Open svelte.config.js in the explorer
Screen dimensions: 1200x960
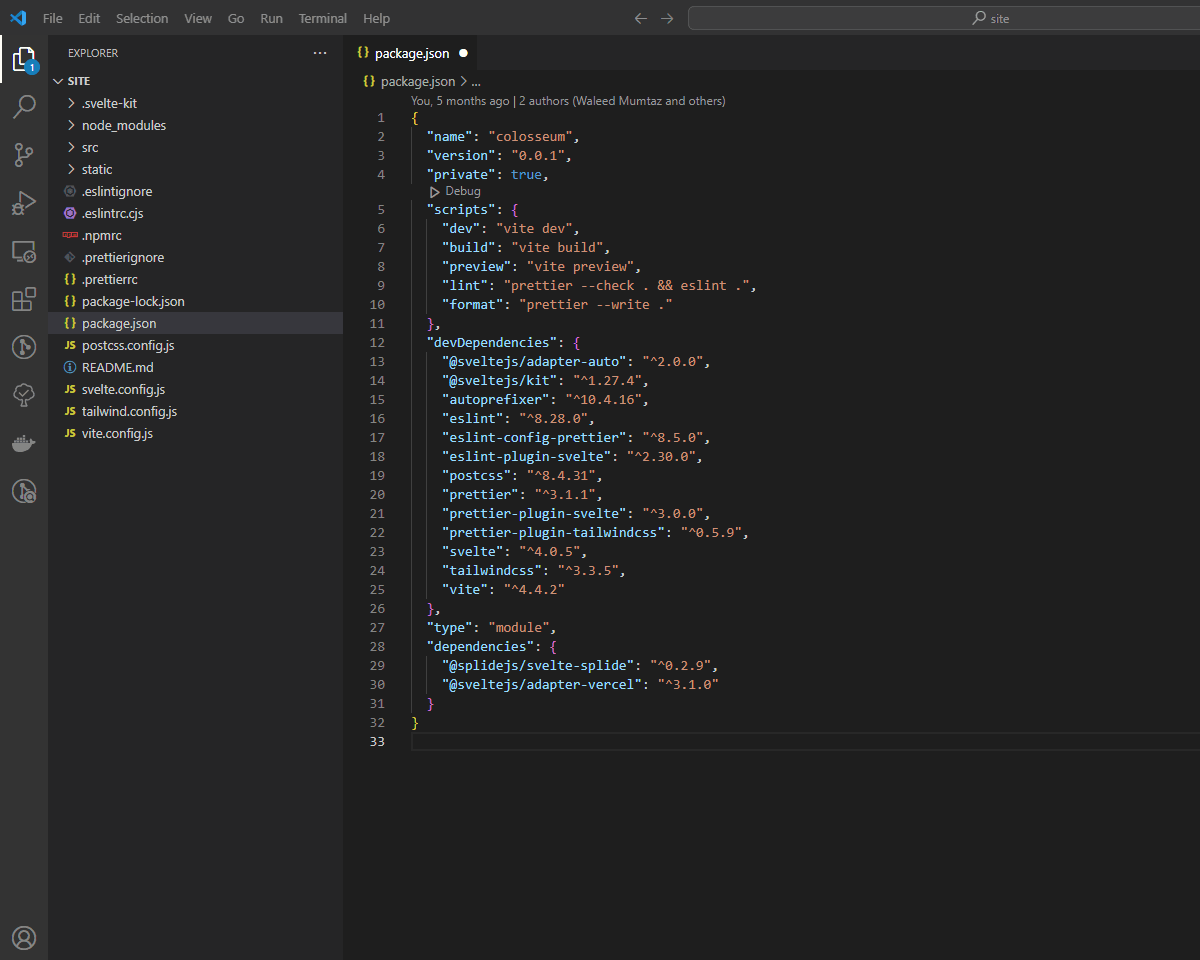click(x=123, y=389)
